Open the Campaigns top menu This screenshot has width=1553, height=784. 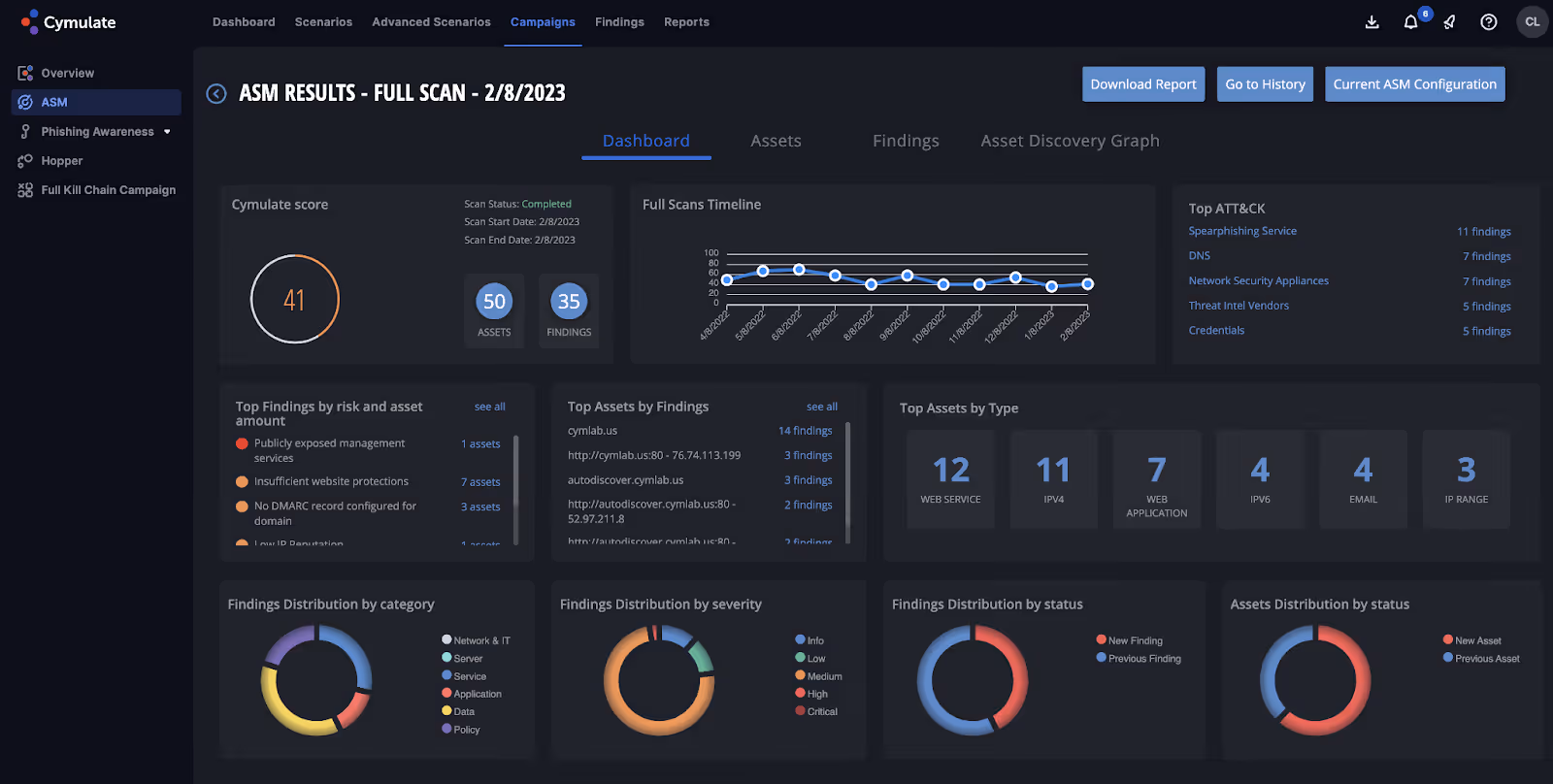543,21
